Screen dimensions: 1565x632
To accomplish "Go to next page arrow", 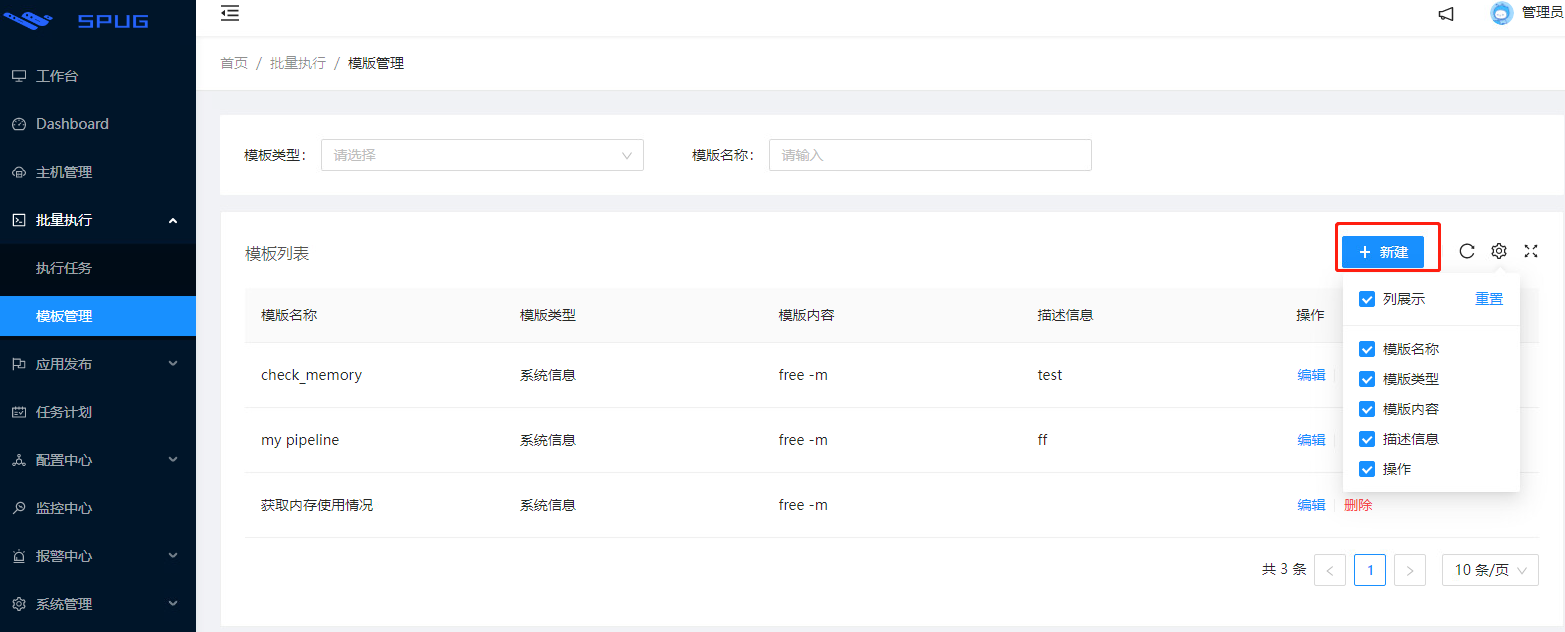I will 1410,570.
